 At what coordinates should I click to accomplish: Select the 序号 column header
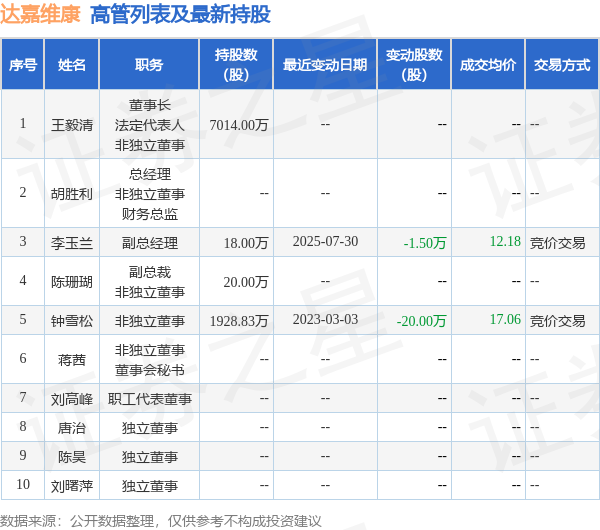tap(23, 65)
